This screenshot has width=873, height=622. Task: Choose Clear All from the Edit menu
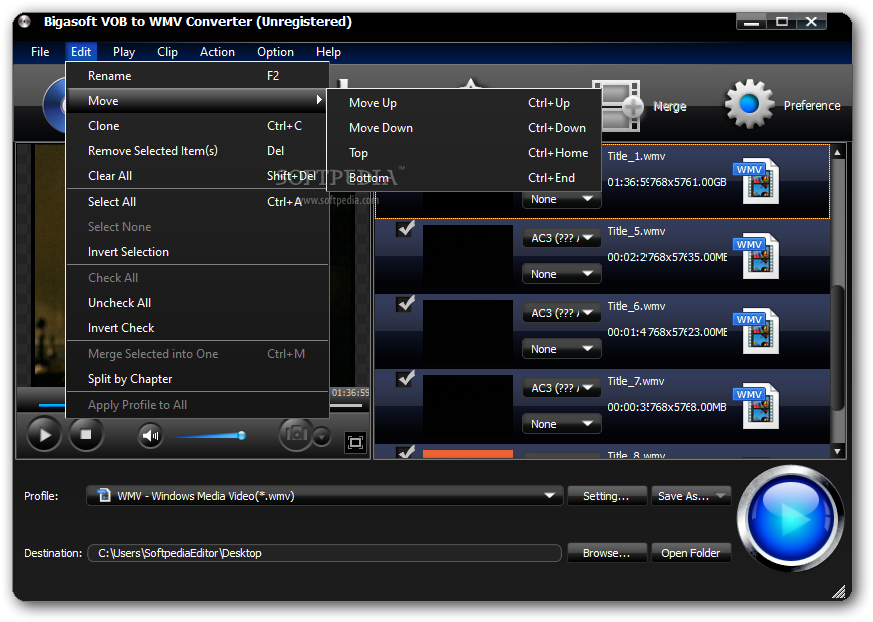198,176
